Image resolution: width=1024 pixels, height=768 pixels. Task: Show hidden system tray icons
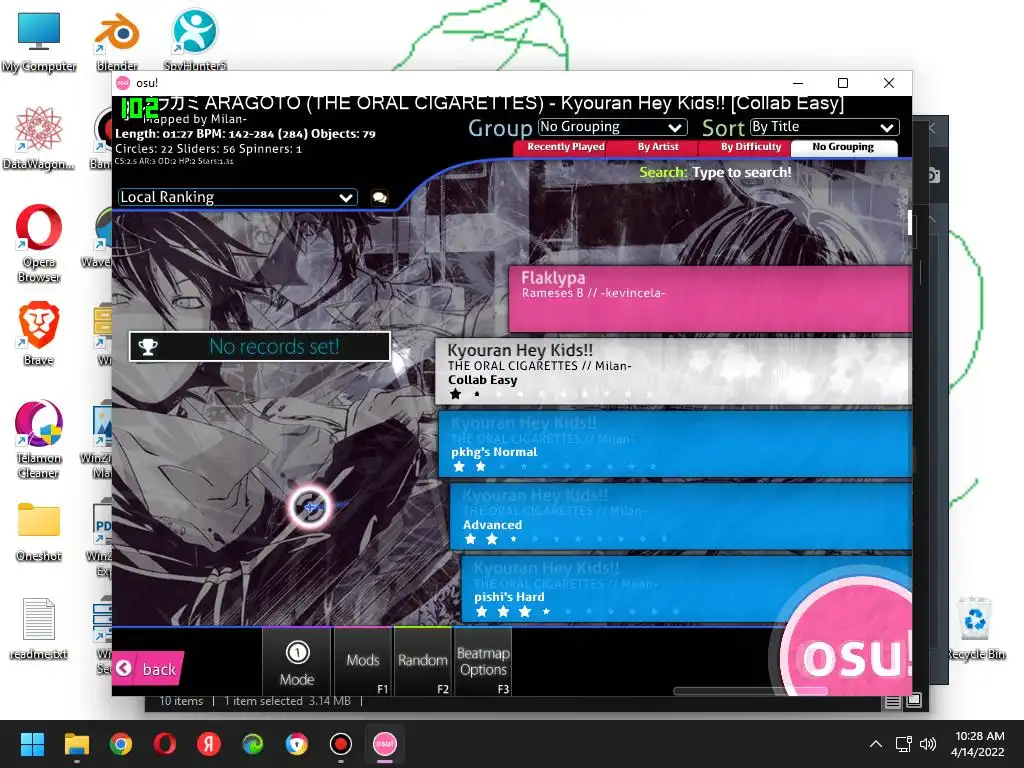(876, 744)
